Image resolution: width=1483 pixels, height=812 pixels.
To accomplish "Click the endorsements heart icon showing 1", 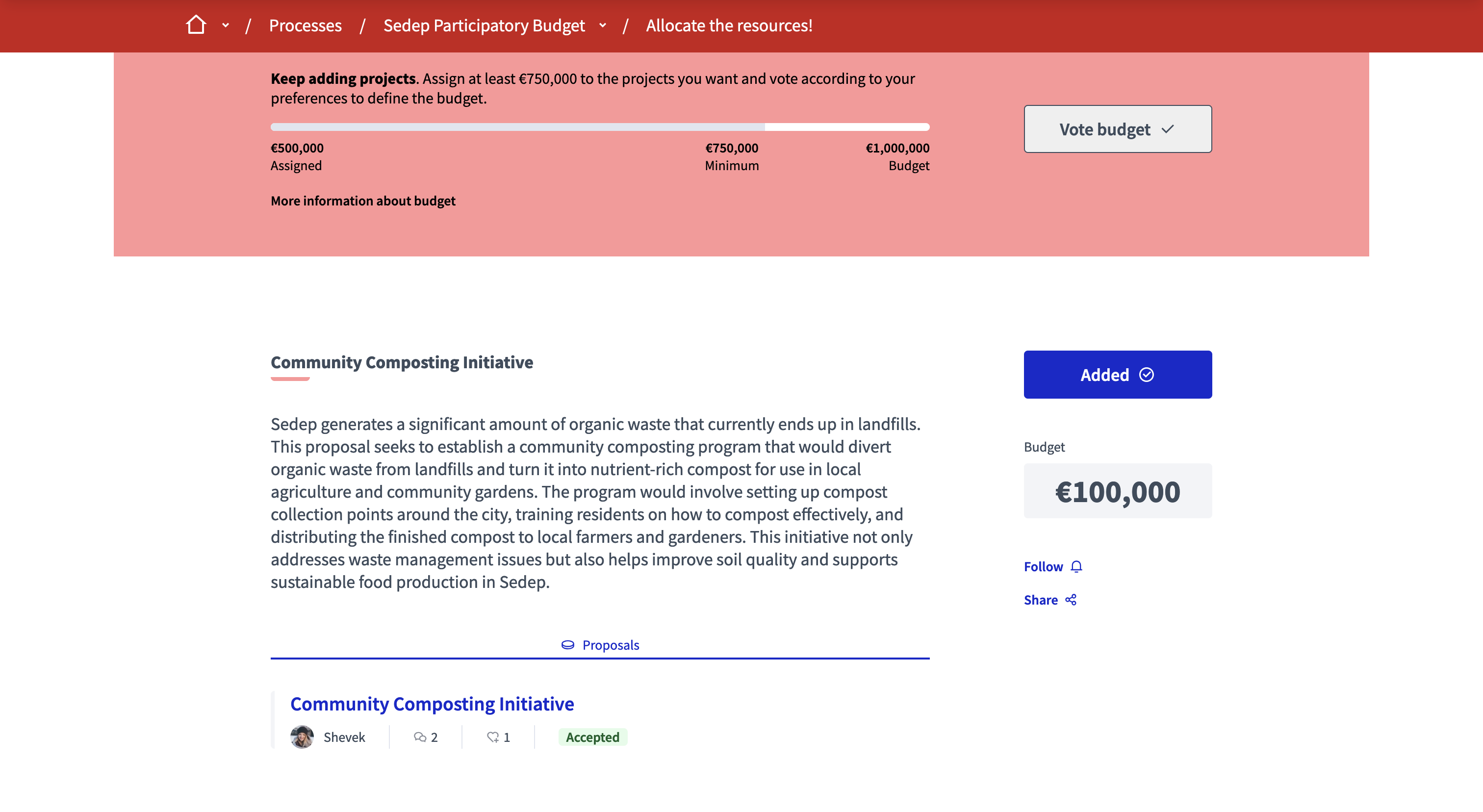I will [x=493, y=737].
